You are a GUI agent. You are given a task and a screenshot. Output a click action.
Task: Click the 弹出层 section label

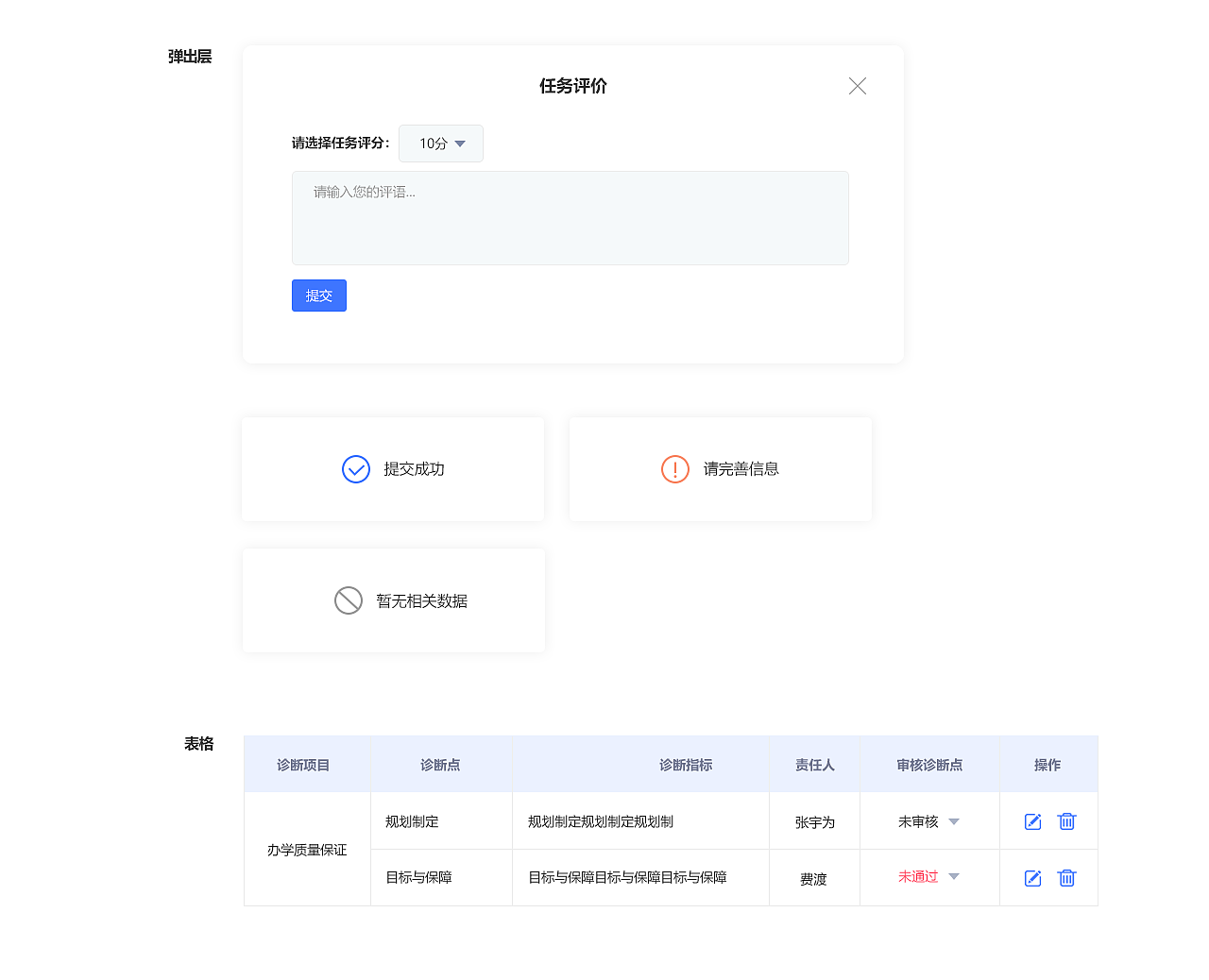coord(190,57)
